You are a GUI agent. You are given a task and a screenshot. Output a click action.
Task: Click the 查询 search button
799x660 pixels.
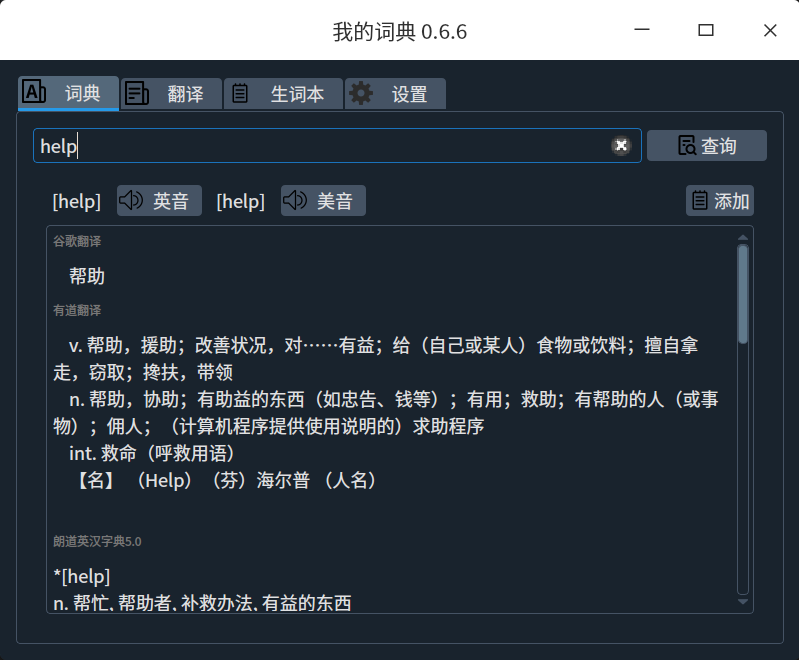tap(706, 146)
